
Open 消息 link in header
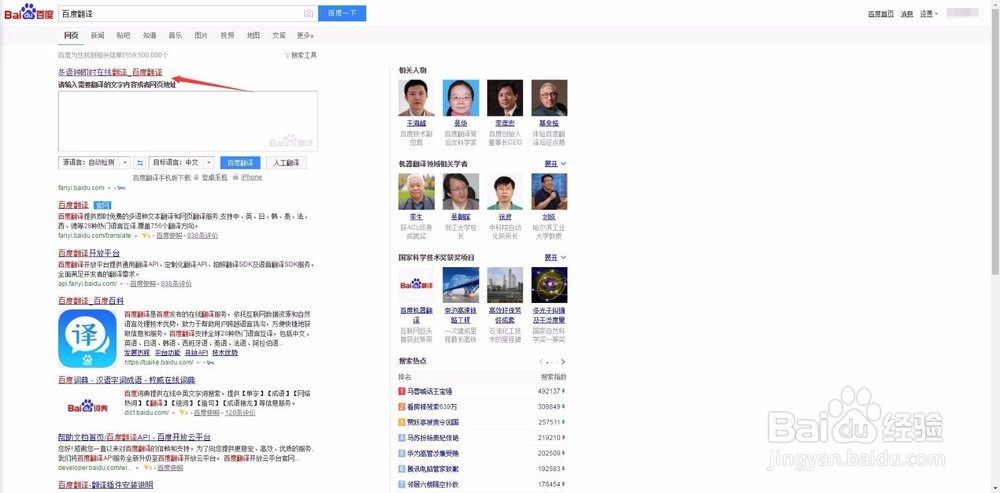click(x=906, y=13)
